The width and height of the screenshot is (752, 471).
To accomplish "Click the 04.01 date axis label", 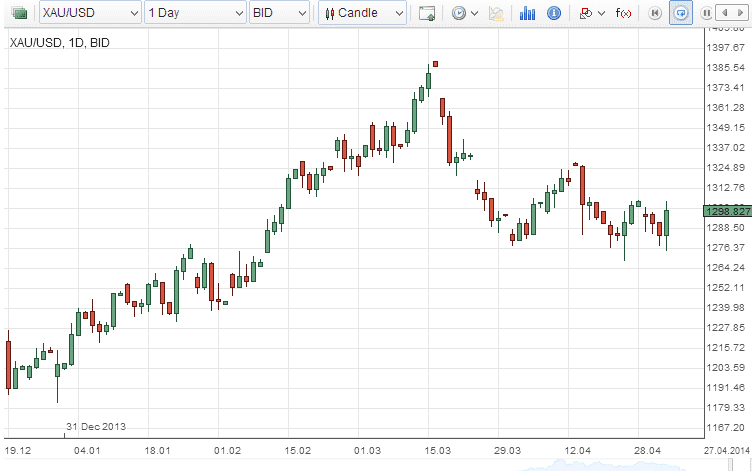I will tap(87, 450).
